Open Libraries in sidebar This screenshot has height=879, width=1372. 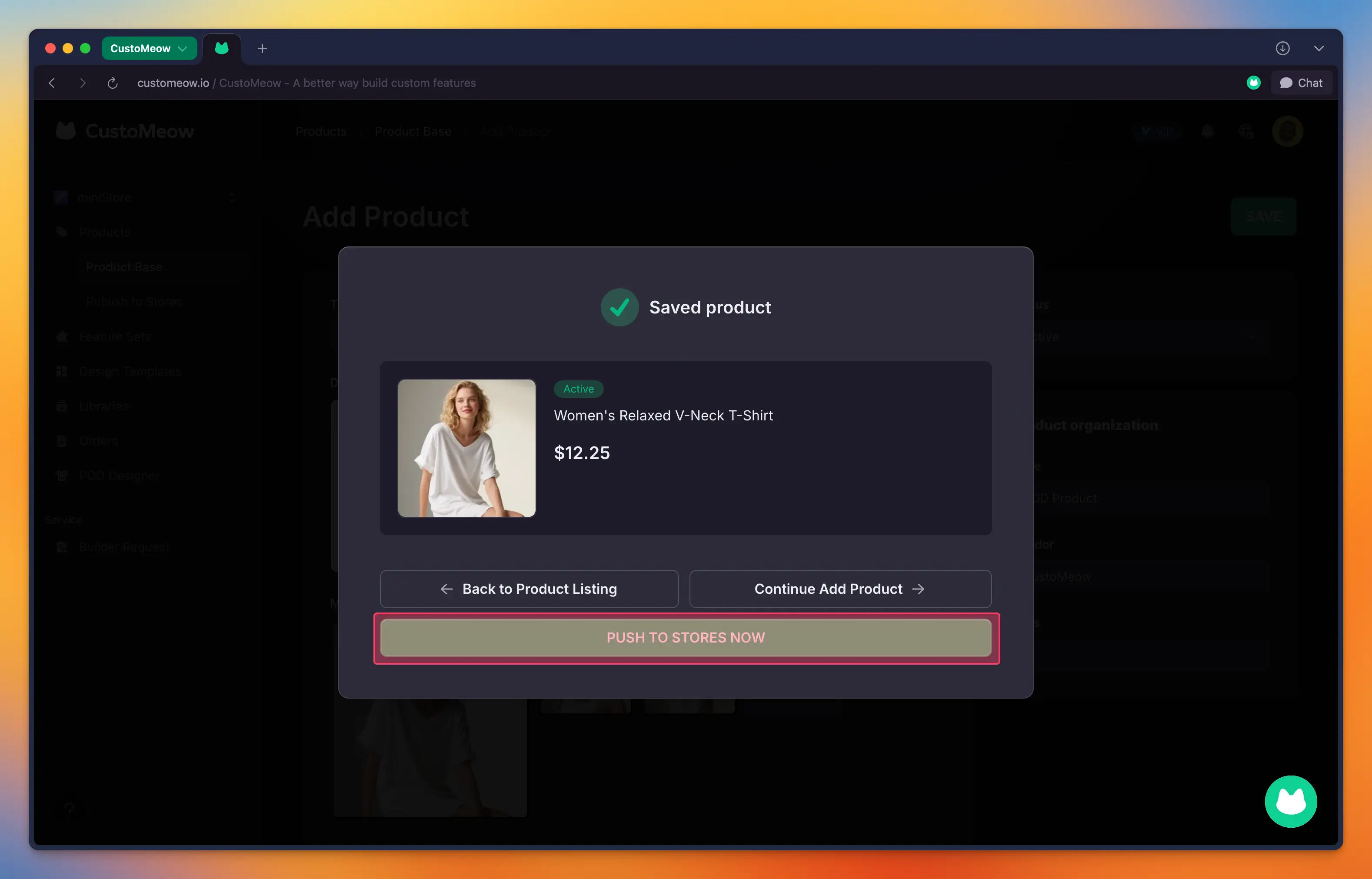pyautogui.click(x=103, y=406)
